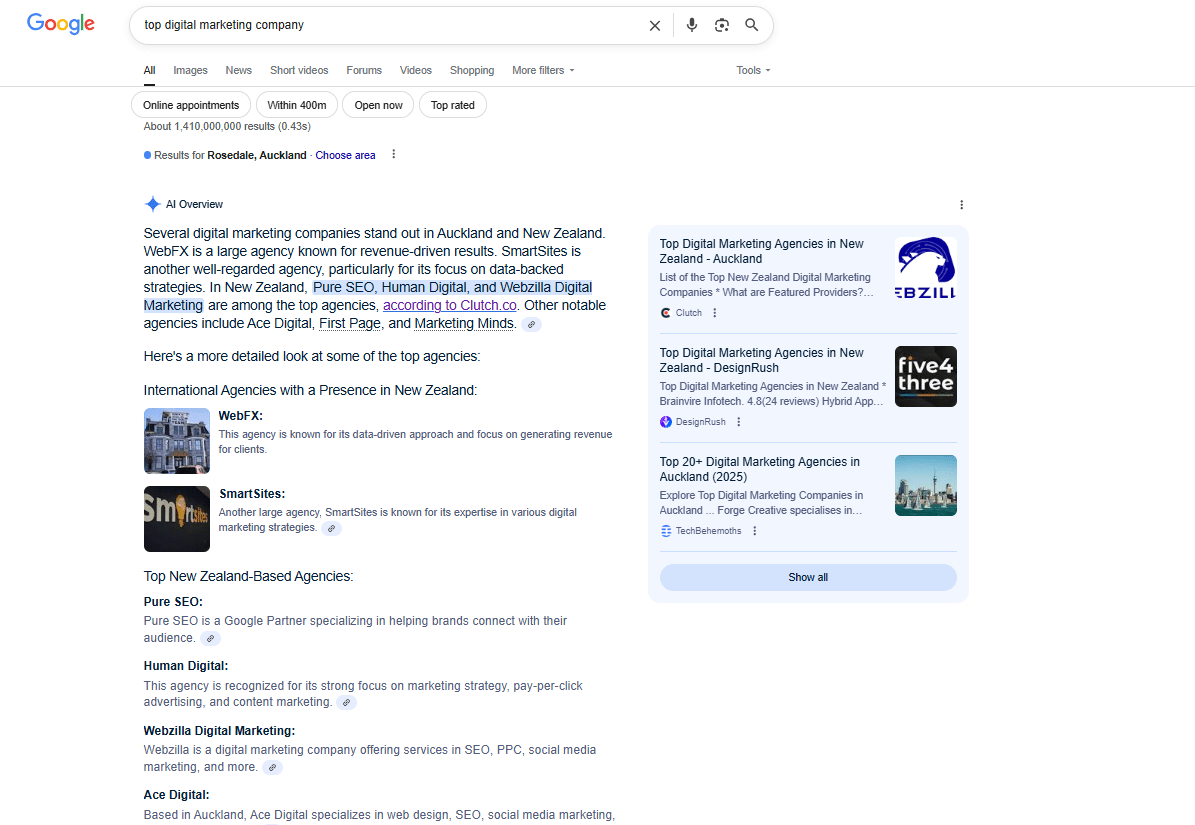The height and width of the screenshot is (825, 1195).
Task: Open three-dot options beside Clutch source
Action: (x=714, y=313)
